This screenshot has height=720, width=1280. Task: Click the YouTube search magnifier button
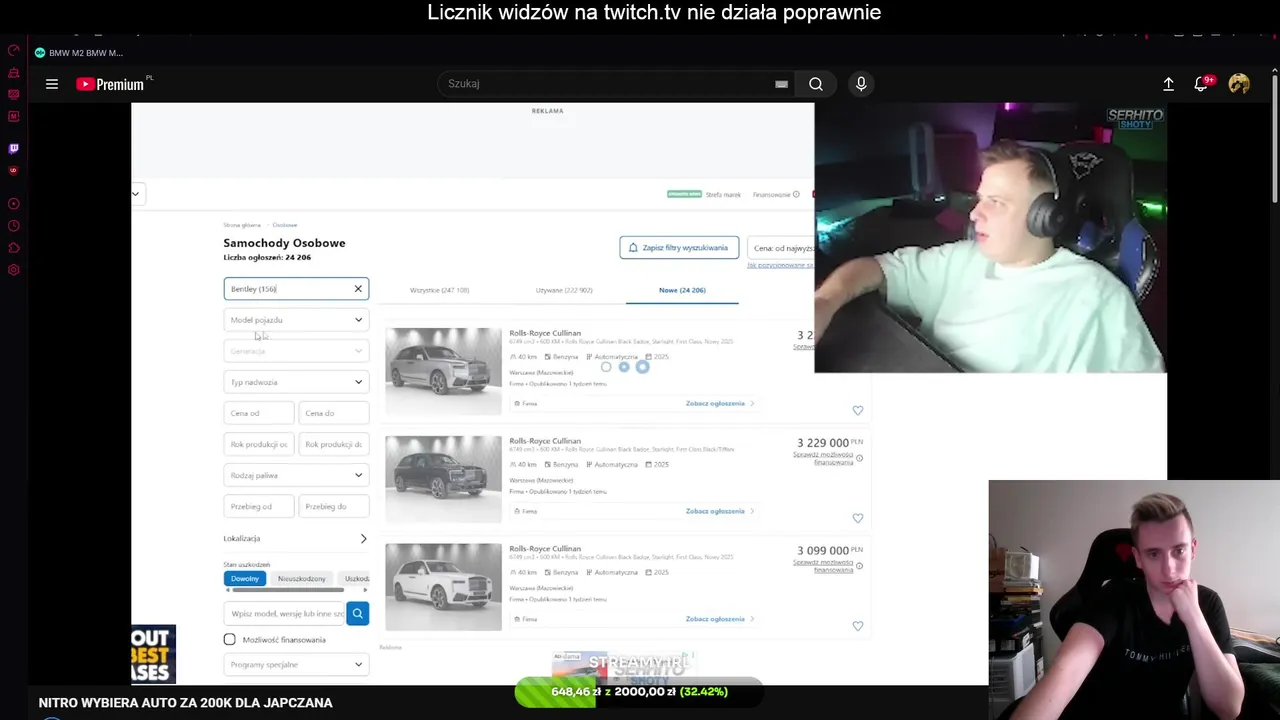tap(816, 84)
